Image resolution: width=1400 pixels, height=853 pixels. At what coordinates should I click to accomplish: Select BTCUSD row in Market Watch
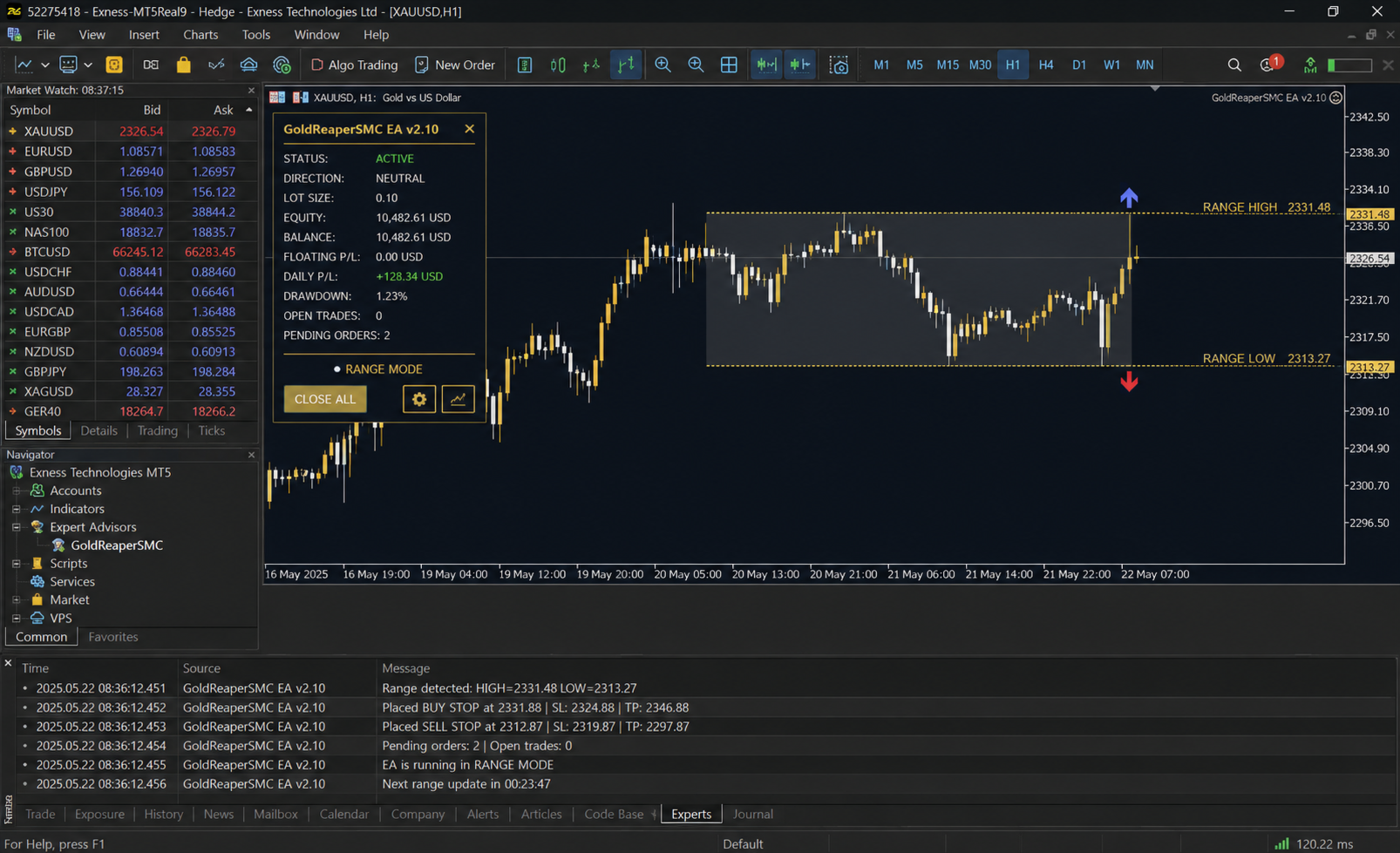[x=129, y=252]
